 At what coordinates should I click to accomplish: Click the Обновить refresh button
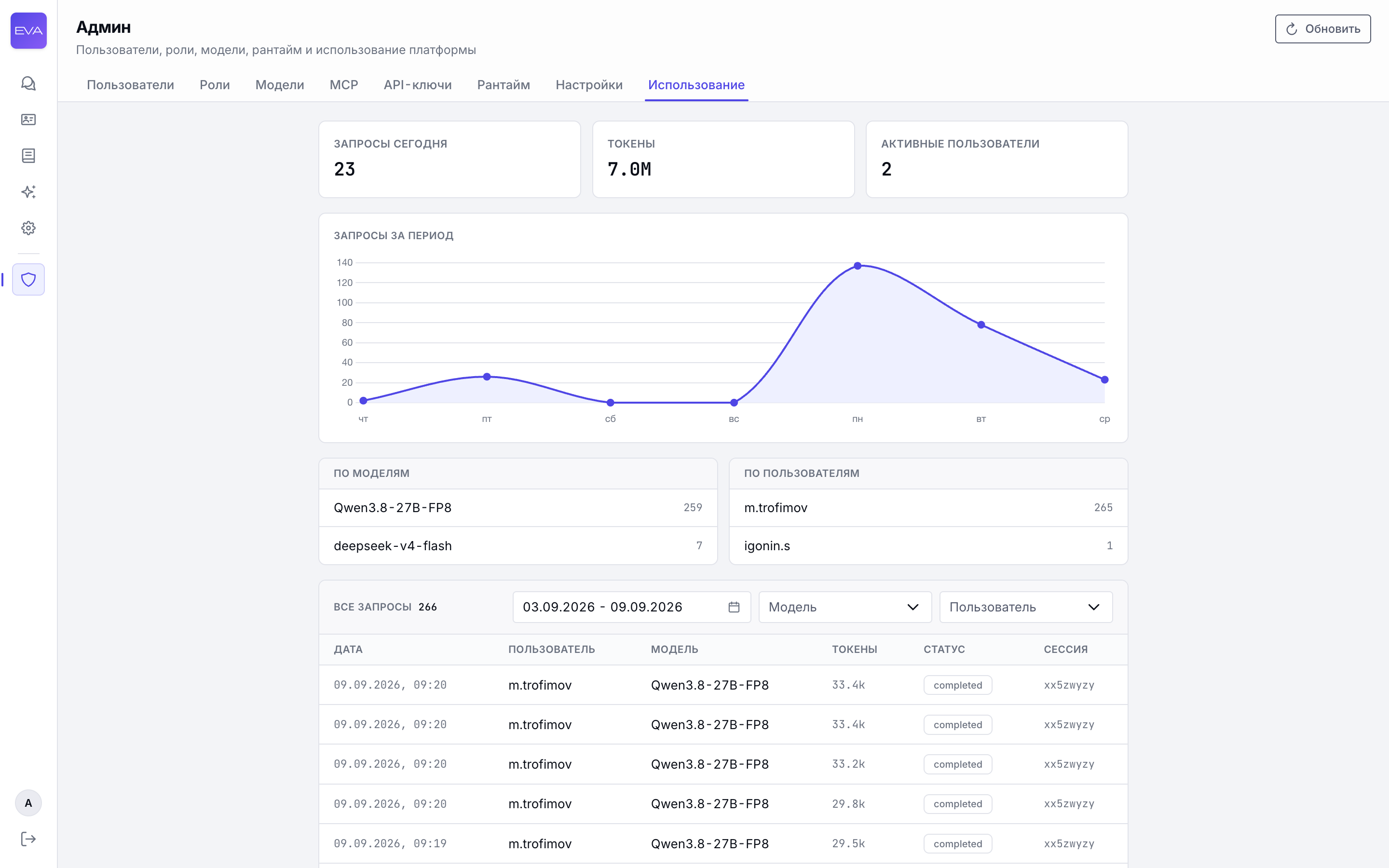[1322, 29]
